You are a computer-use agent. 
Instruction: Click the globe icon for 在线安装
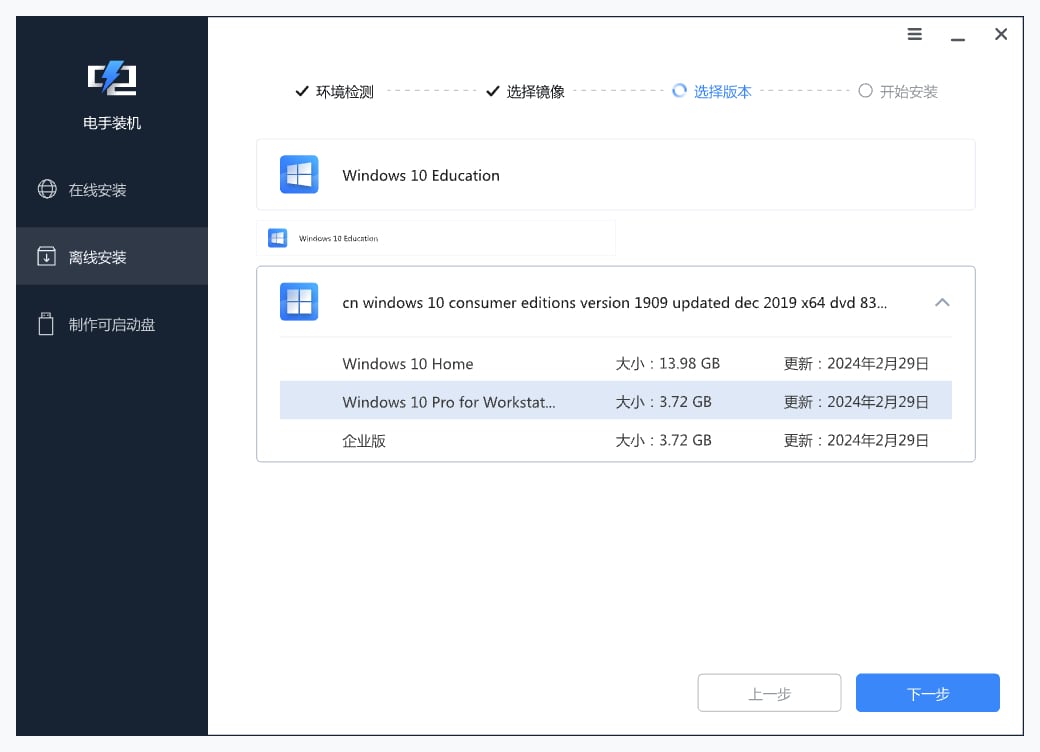coord(47,189)
